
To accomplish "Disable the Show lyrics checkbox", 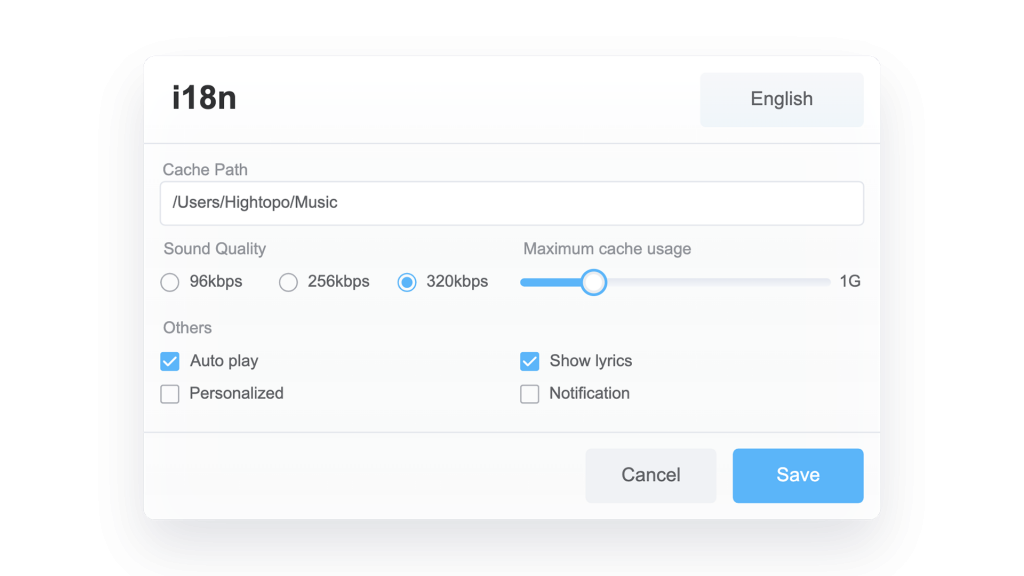I will (x=529, y=362).
